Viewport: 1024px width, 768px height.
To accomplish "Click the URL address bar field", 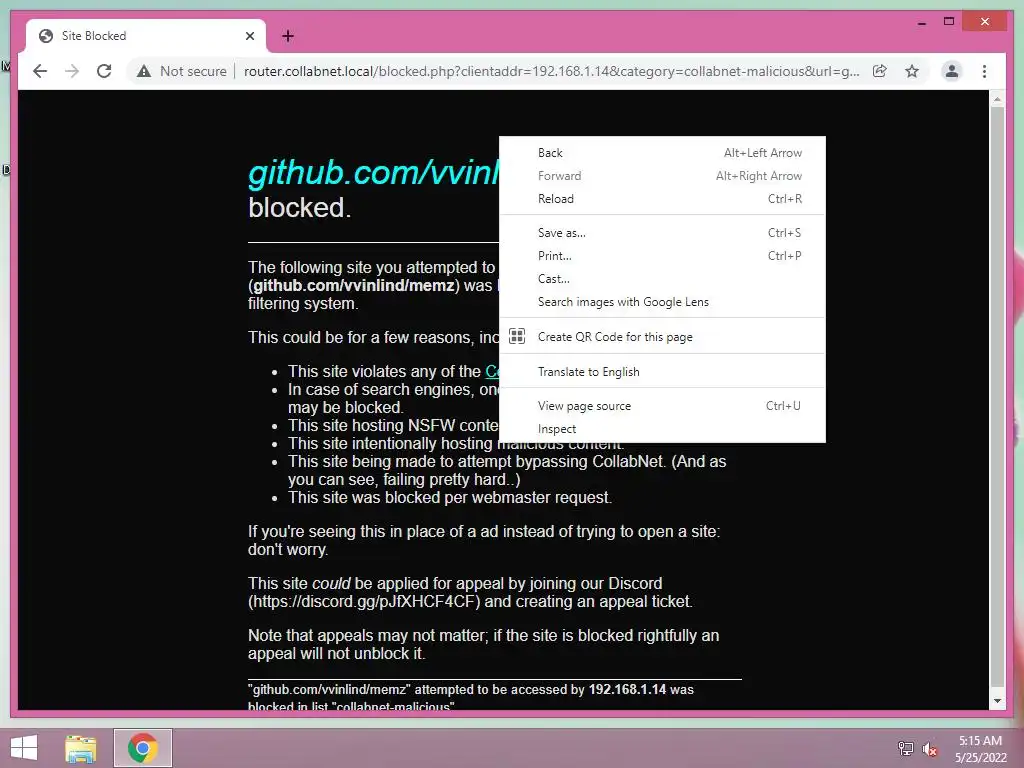I will click(552, 71).
